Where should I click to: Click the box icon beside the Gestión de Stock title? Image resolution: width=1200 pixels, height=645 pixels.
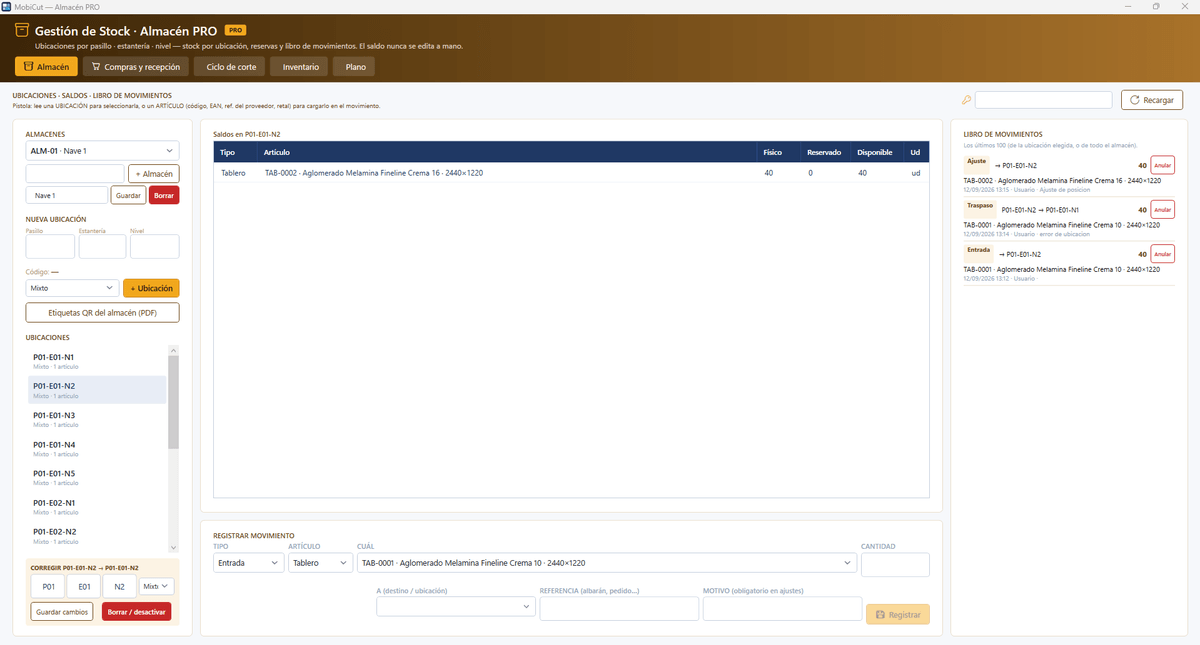23,31
